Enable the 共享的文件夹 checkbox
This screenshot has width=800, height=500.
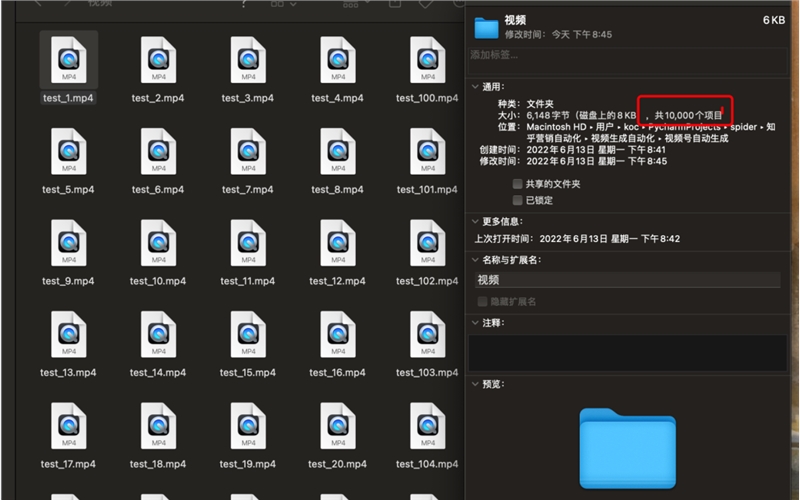click(x=517, y=184)
